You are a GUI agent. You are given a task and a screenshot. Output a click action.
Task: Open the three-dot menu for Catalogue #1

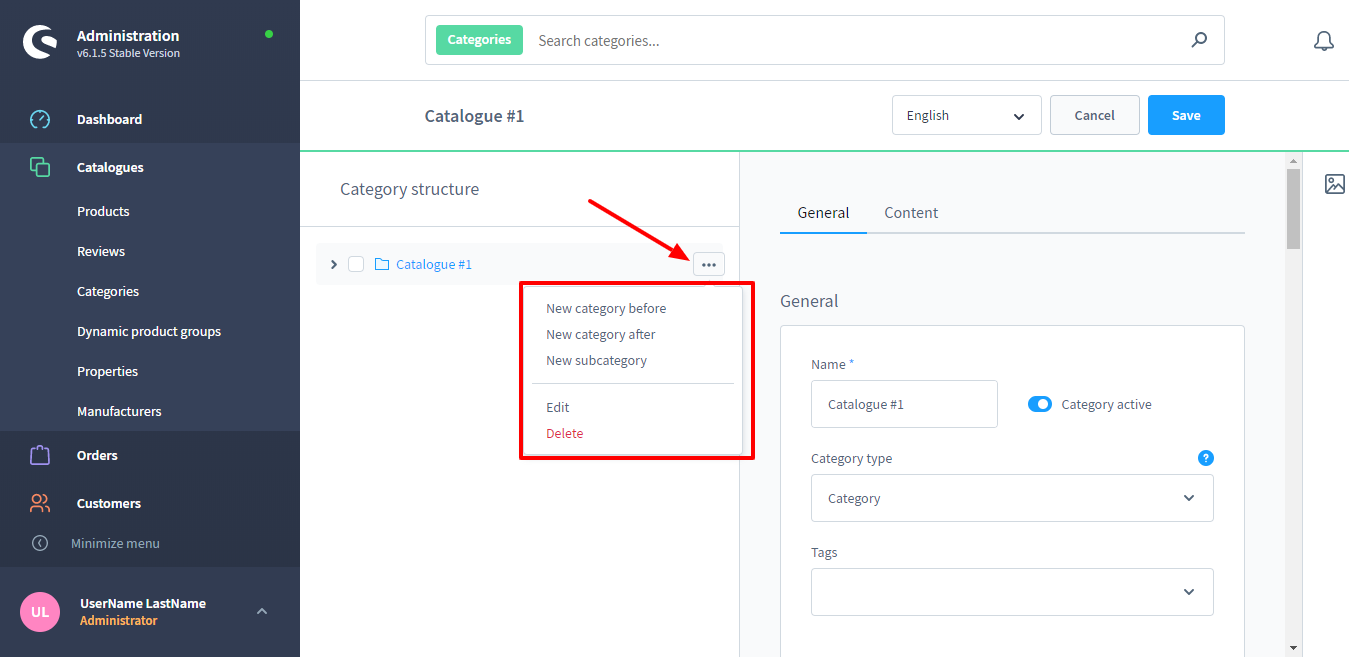(708, 264)
